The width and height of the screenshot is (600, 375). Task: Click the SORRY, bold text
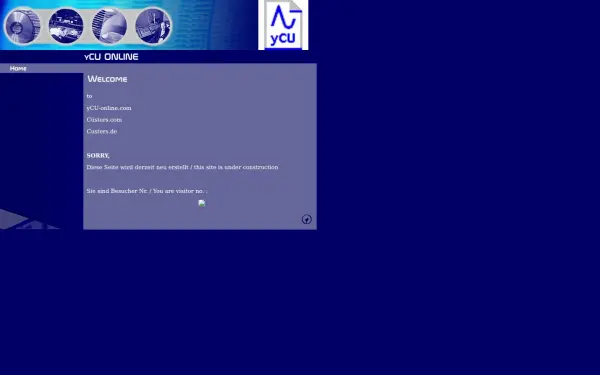(98, 155)
